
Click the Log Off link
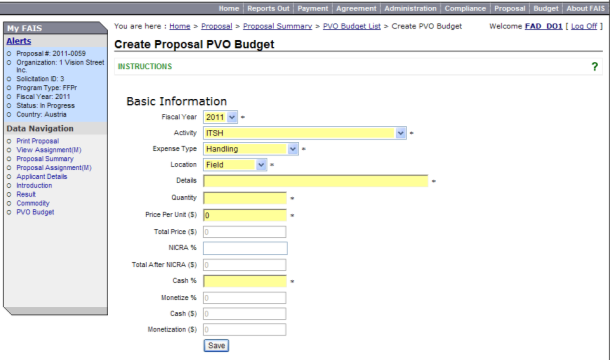click(584, 26)
